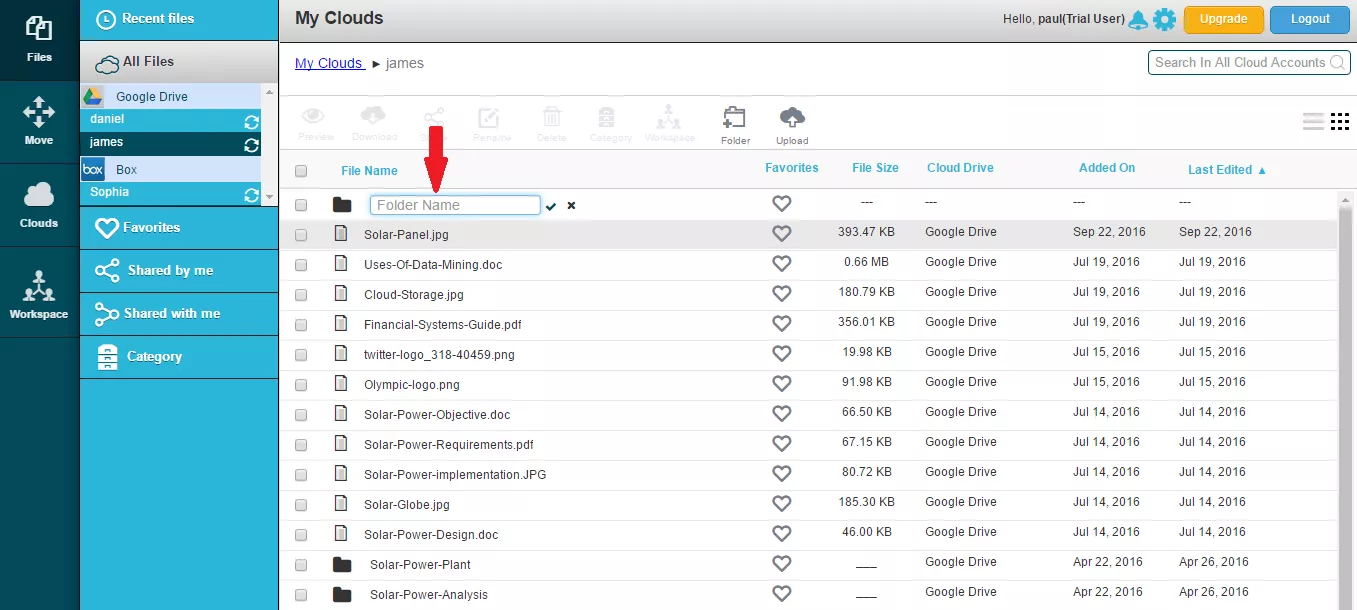The width and height of the screenshot is (1357, 610).
Task: Open the notifications bell icon
Action: coord(1138,20)
